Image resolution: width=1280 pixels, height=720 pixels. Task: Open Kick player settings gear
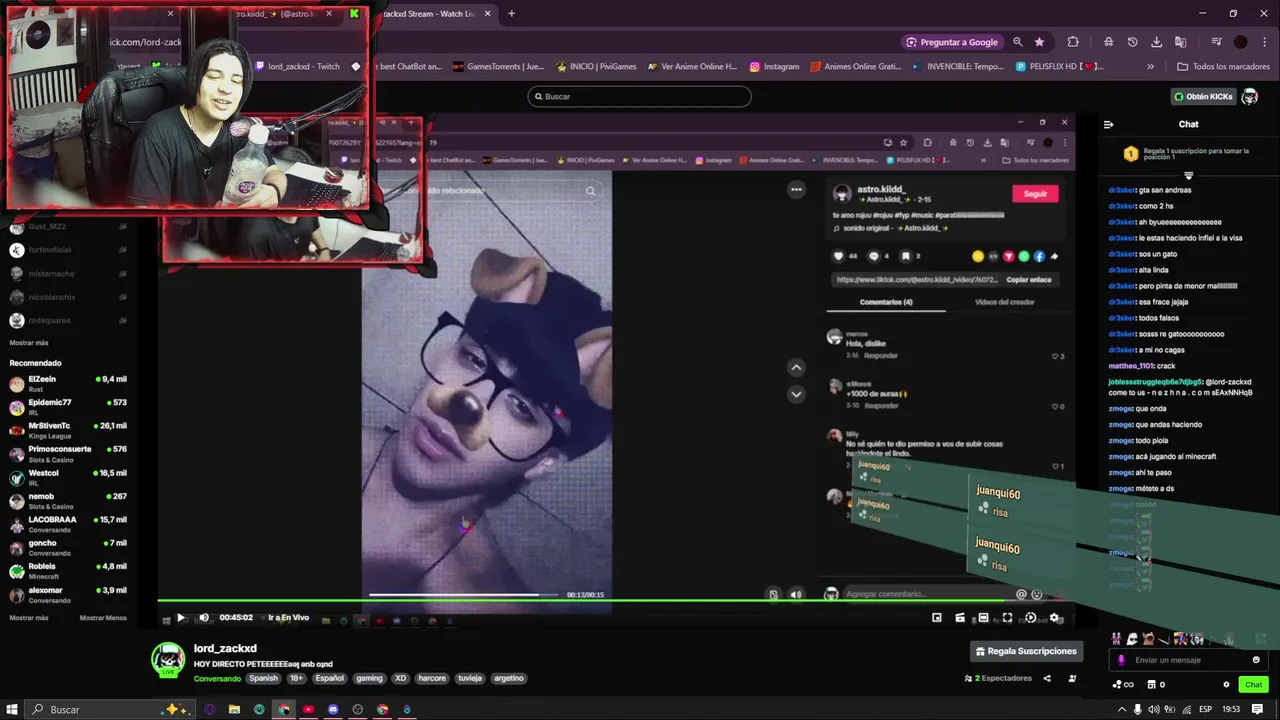tap(1054, 618)
